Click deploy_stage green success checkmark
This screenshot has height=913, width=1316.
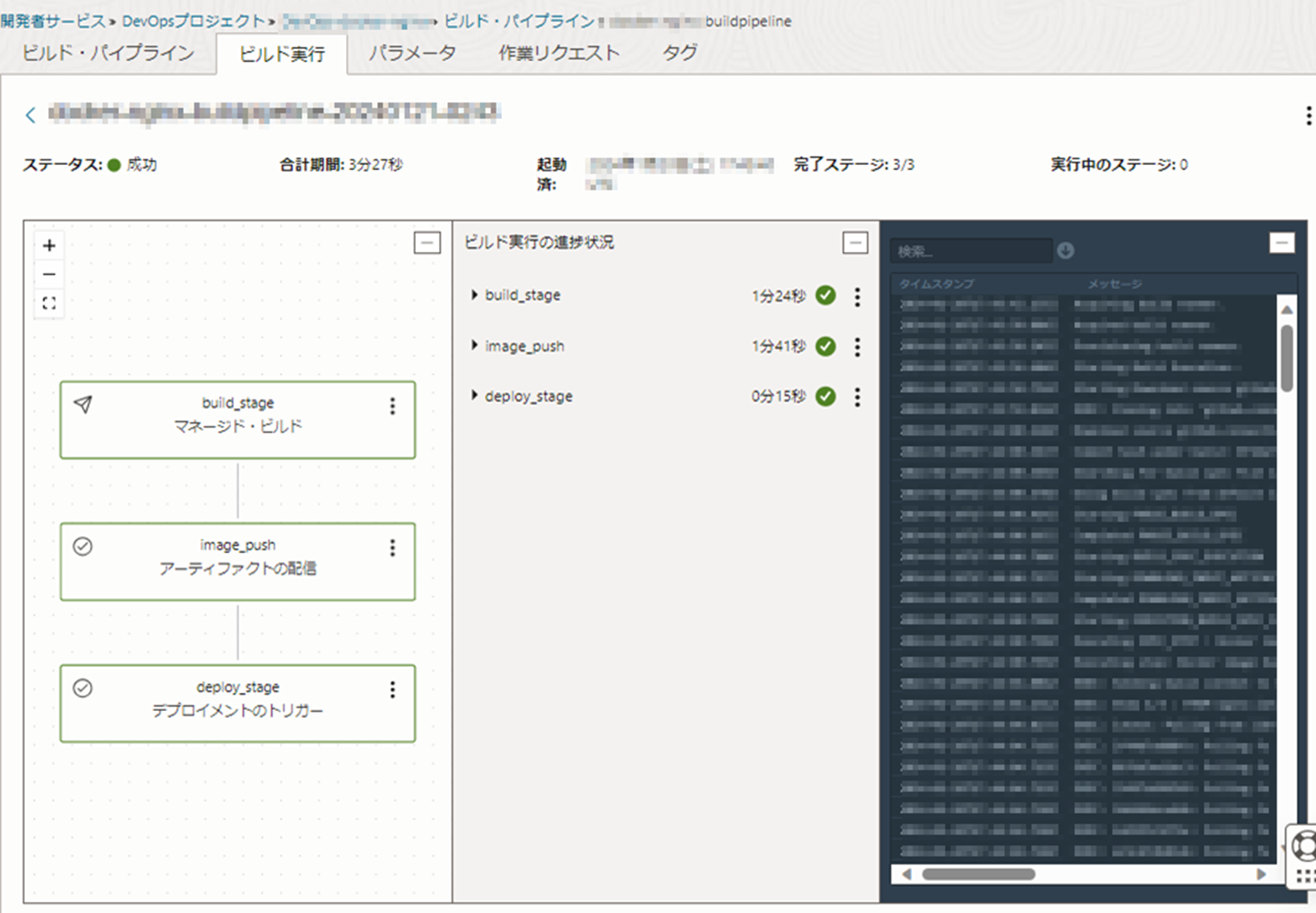point(826,396)
